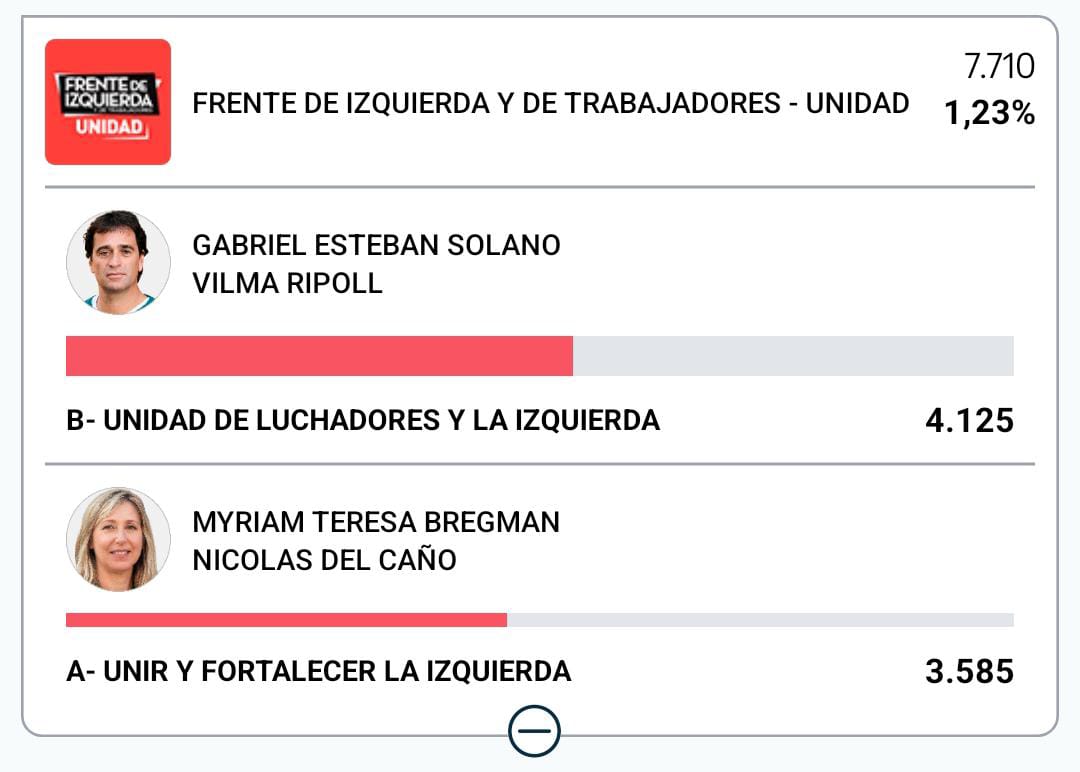Image resolution: width=1080 pixels, height=772 pixels.
Task: Select the list A- Unir y Fortalecer label
Action: tap(319, 671)
